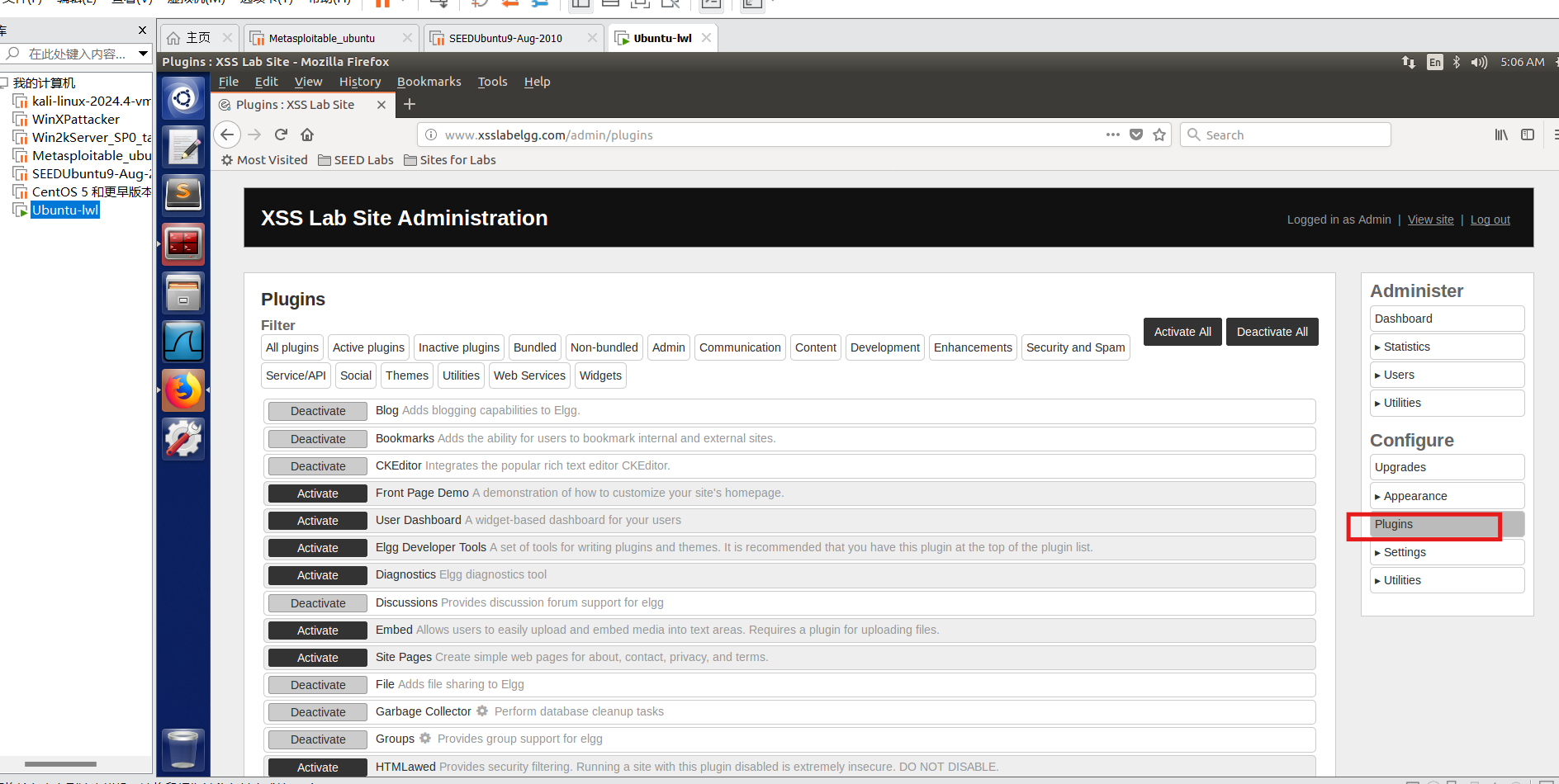Open View site link
1559x784 pixels.
tap(1430, 220)
